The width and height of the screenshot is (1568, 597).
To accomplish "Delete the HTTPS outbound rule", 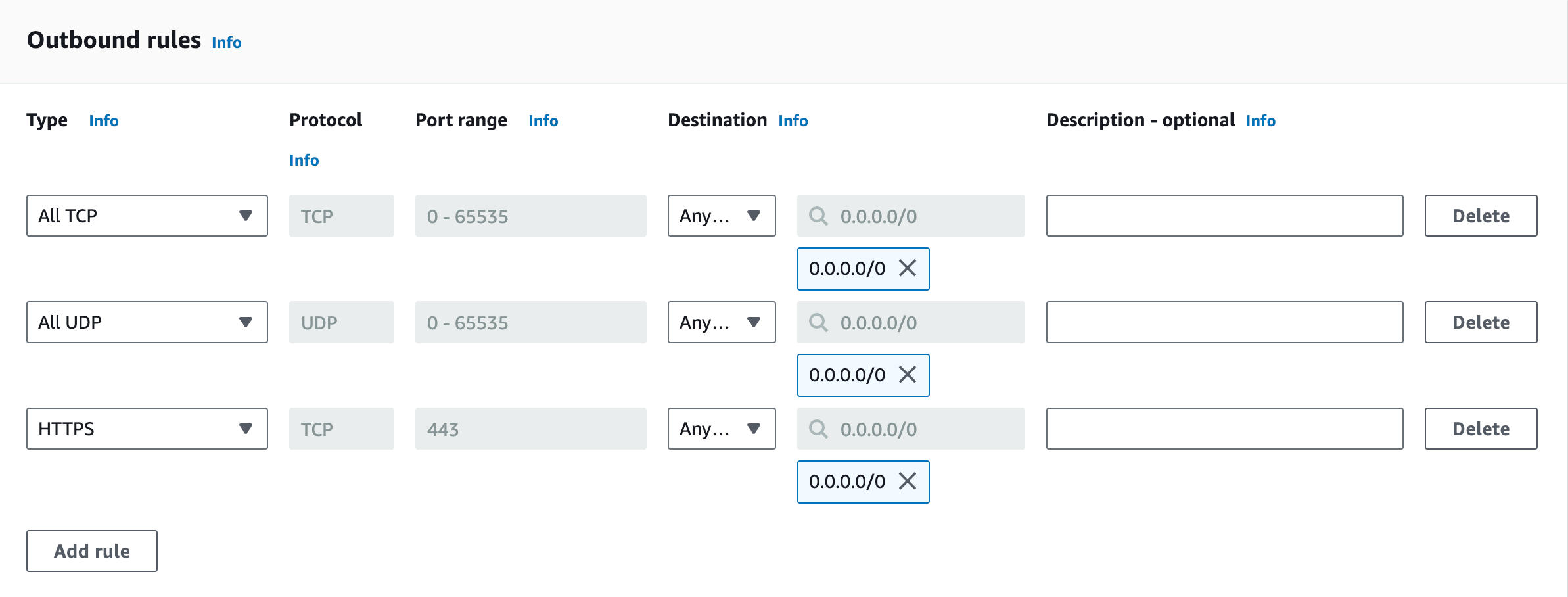I will [1481, 429].
